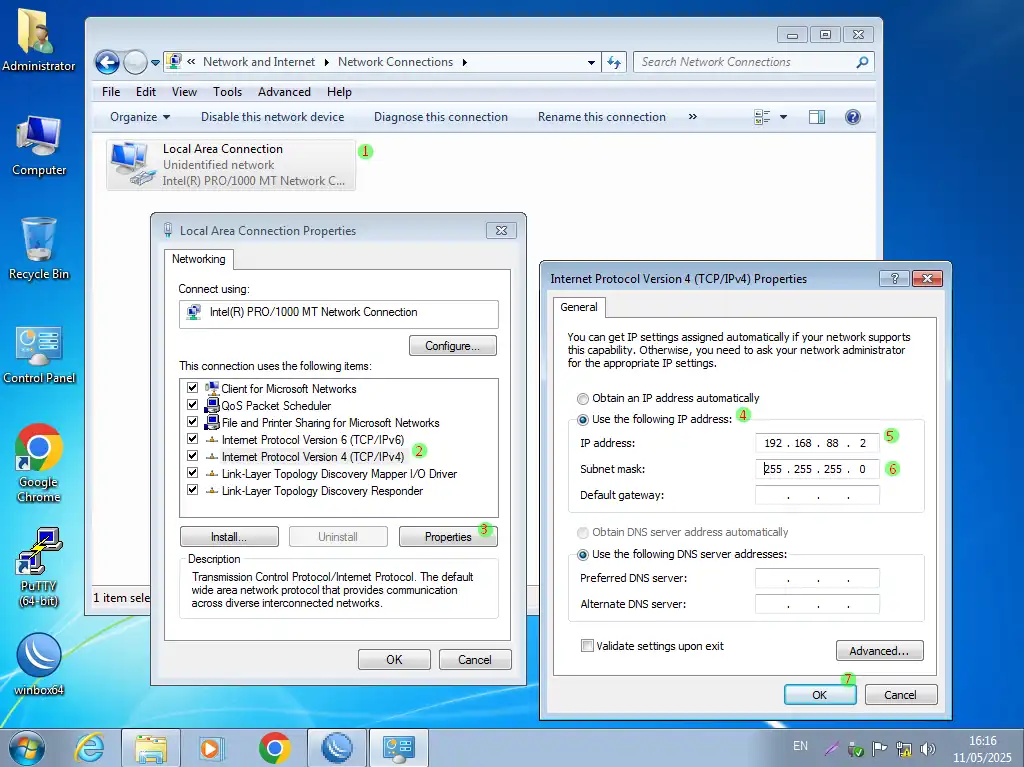
Task: Open Windows Media Player from taskbar
Action: coord(212,748)
